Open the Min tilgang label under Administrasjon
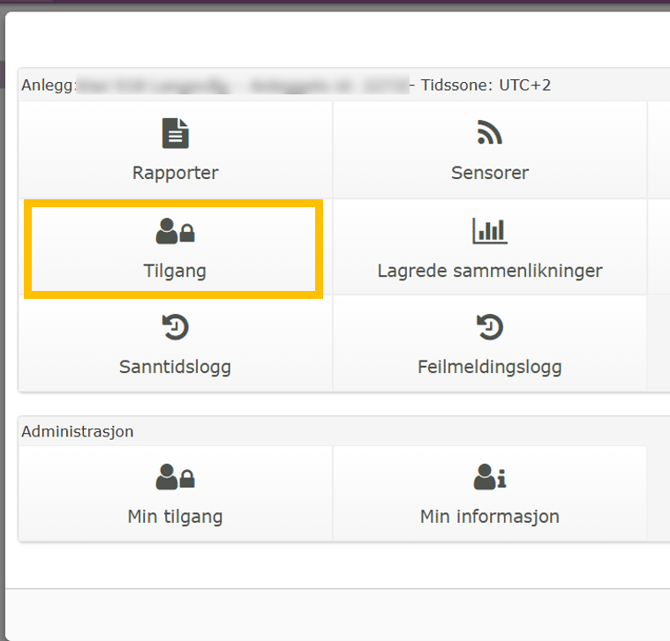 (x=175, y=517)
